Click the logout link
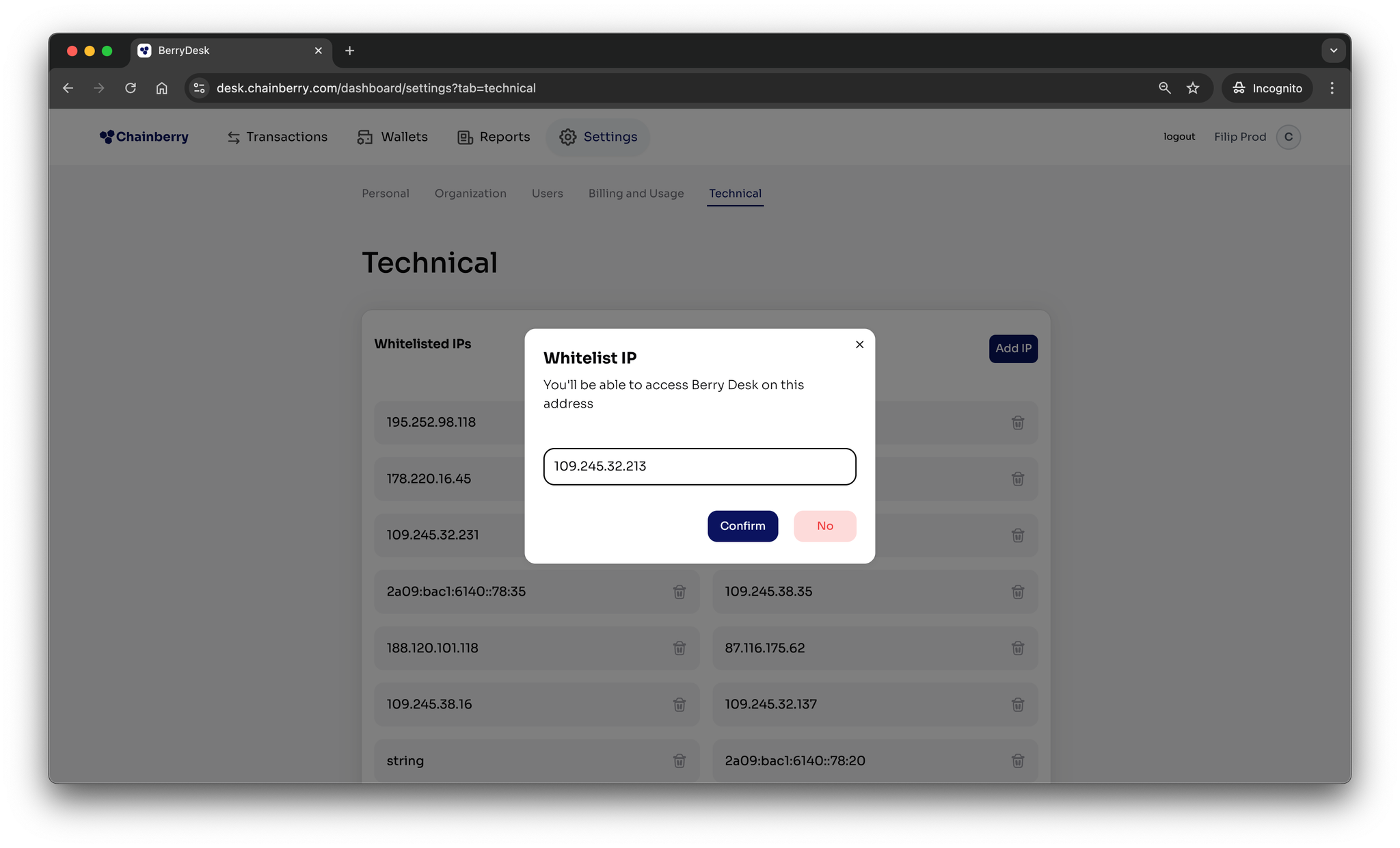1400x848 pixels. coord(1179,137)
